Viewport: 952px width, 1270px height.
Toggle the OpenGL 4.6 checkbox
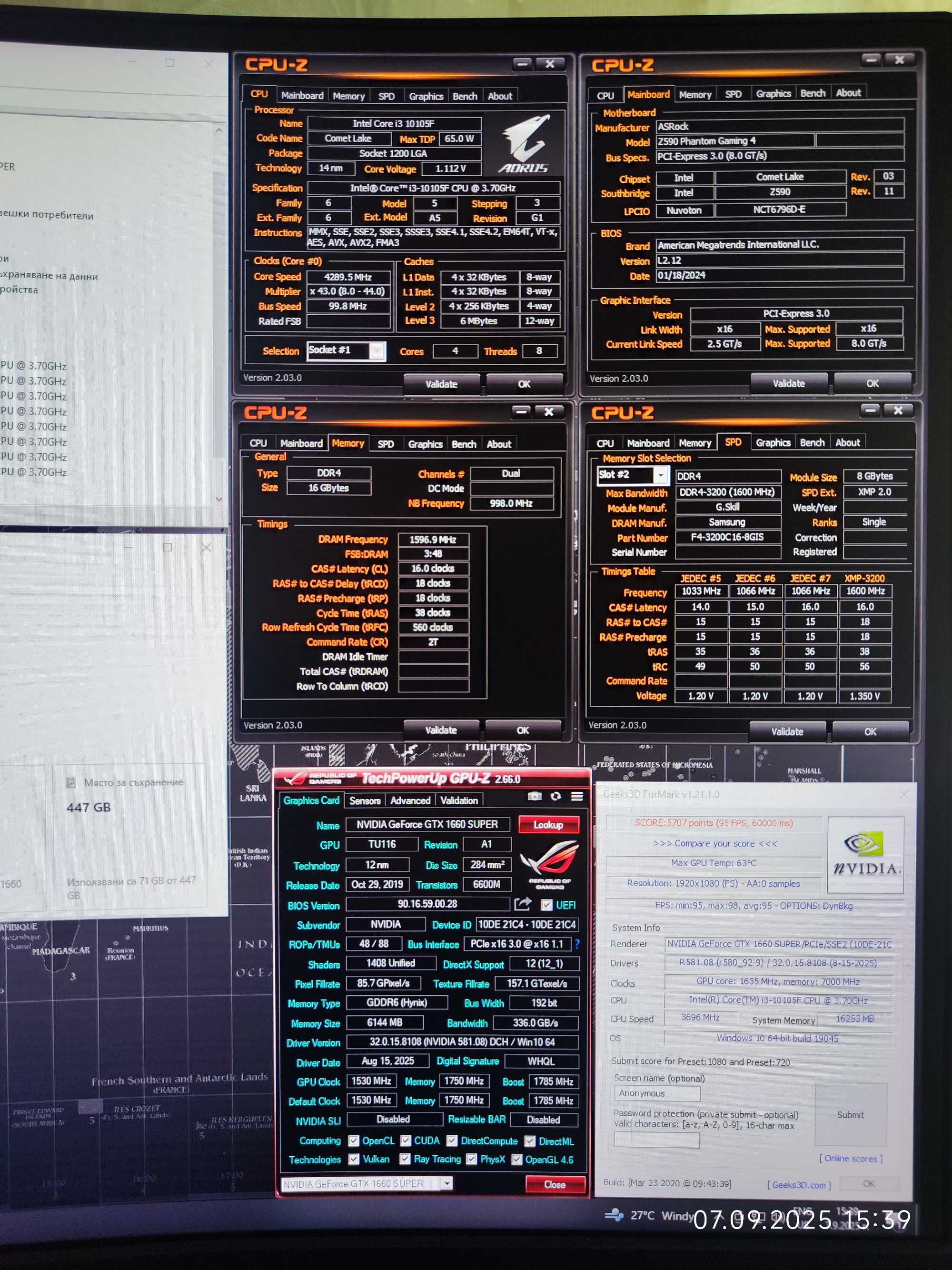[516, 1159]
